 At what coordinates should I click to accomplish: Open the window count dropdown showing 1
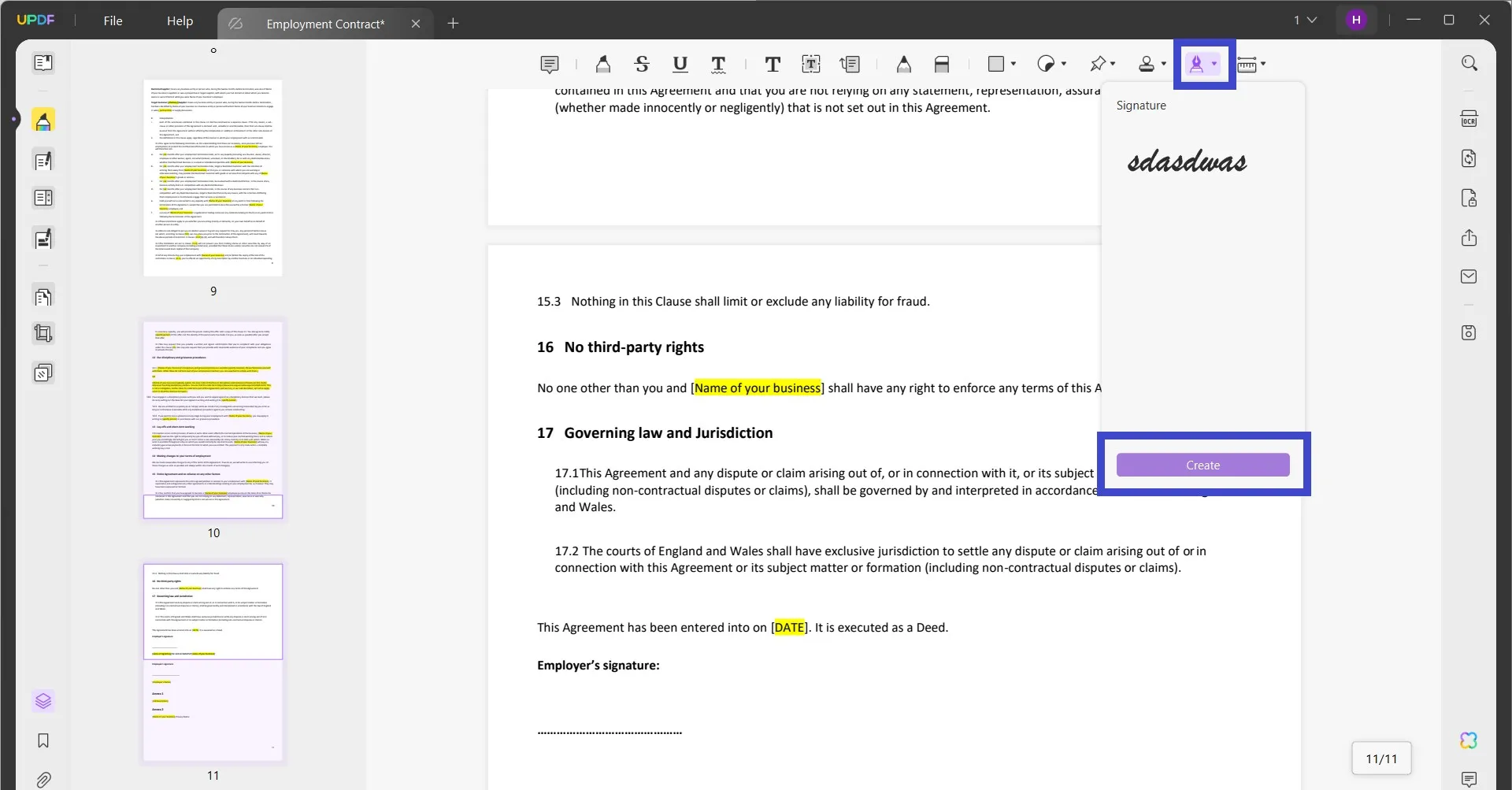pyautogui.click(x=1305, y=20)
